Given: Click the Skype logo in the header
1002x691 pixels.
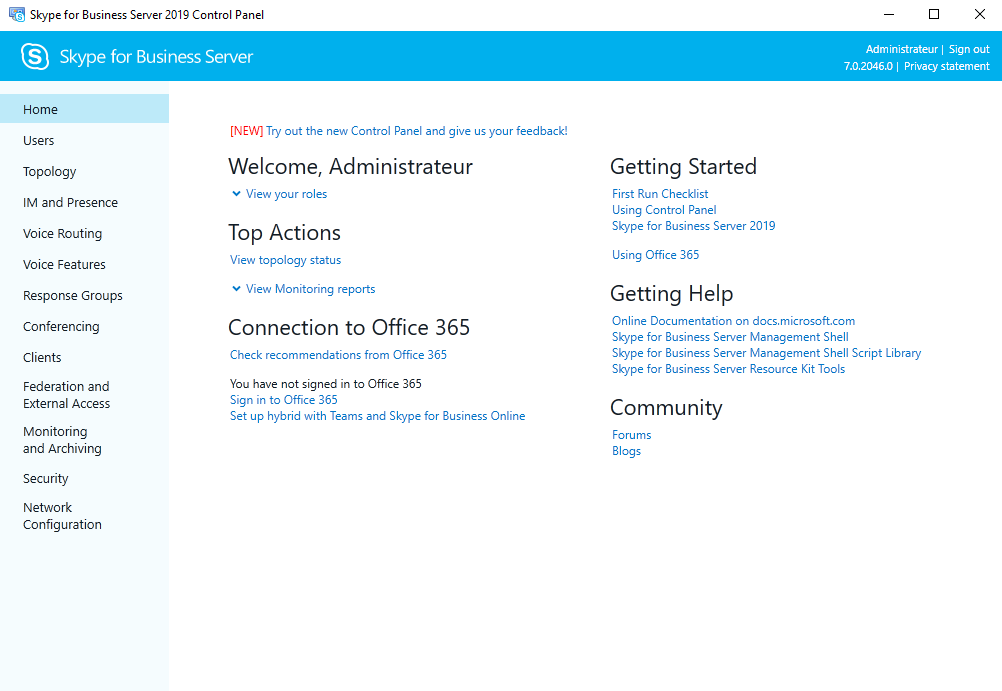Looking at the screenshot, I should pos(35,56).
